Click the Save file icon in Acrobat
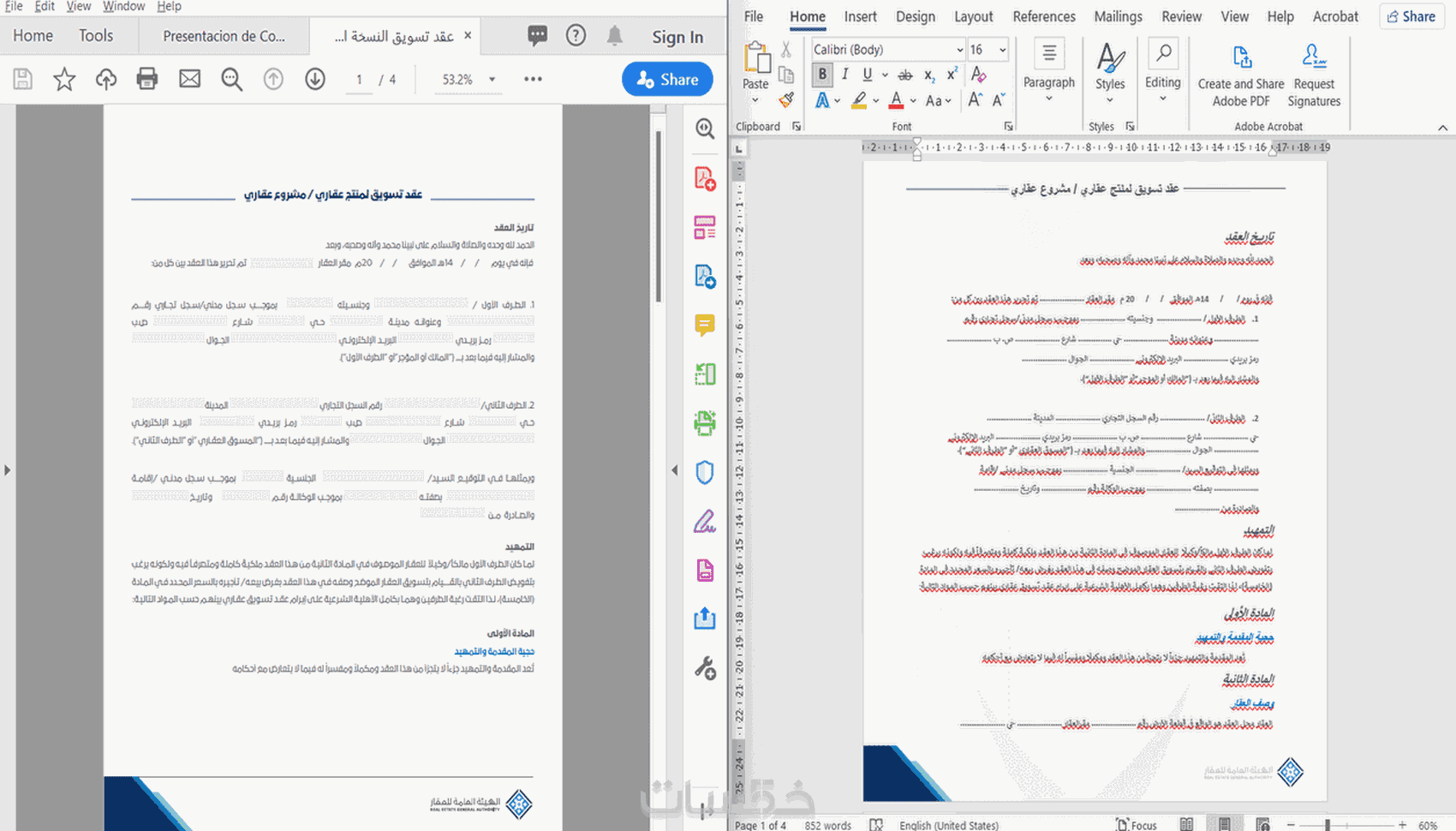1456x831 pixels. point(23,80)
